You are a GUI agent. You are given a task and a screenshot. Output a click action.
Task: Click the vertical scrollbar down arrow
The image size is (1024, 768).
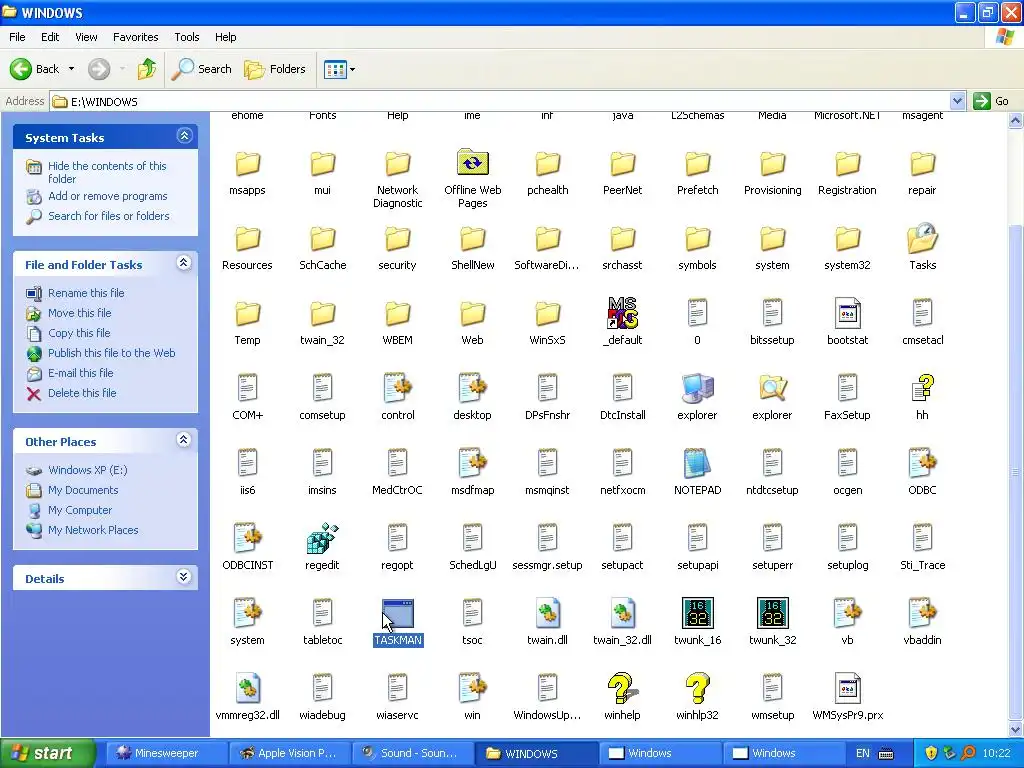click(1016, 729)
